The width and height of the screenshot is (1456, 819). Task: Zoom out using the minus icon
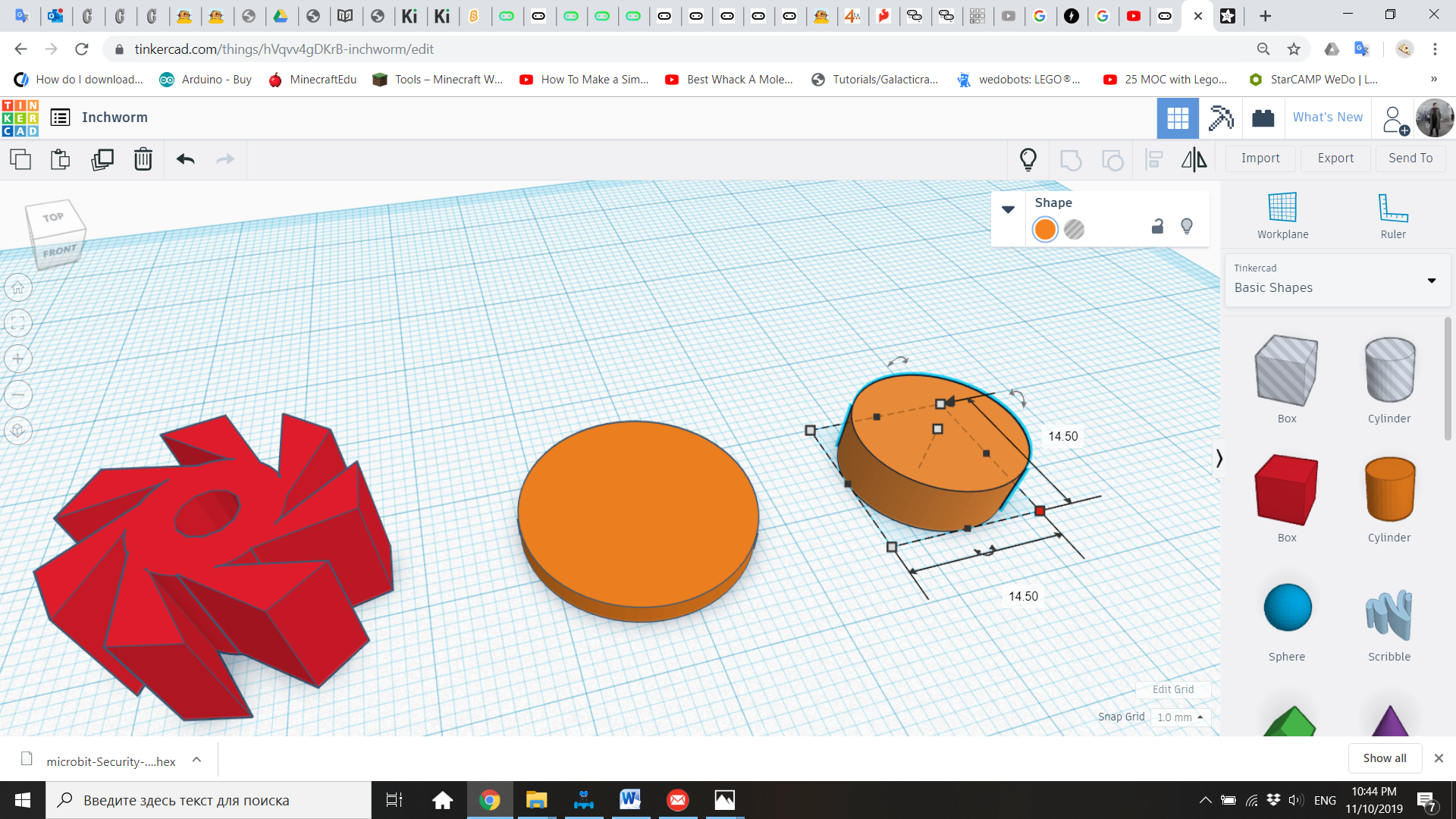18,394
